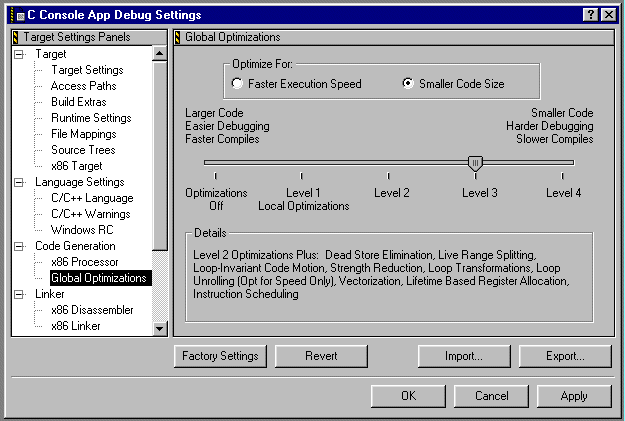The image size is (625, 421).
Task: Click the Level 3 label
Action: click(x=480, y=193)
